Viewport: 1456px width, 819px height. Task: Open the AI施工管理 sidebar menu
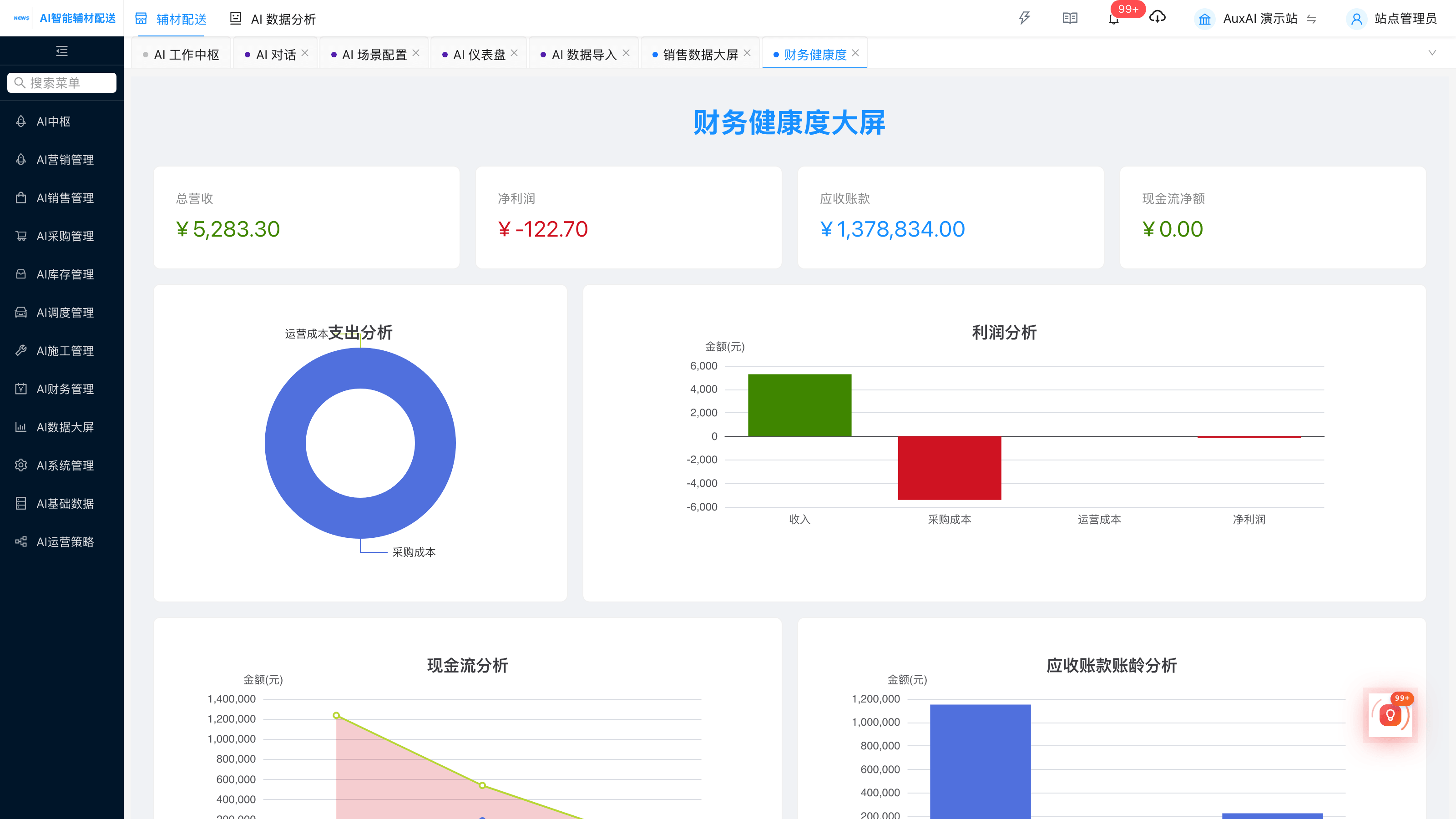coord(61,351)
